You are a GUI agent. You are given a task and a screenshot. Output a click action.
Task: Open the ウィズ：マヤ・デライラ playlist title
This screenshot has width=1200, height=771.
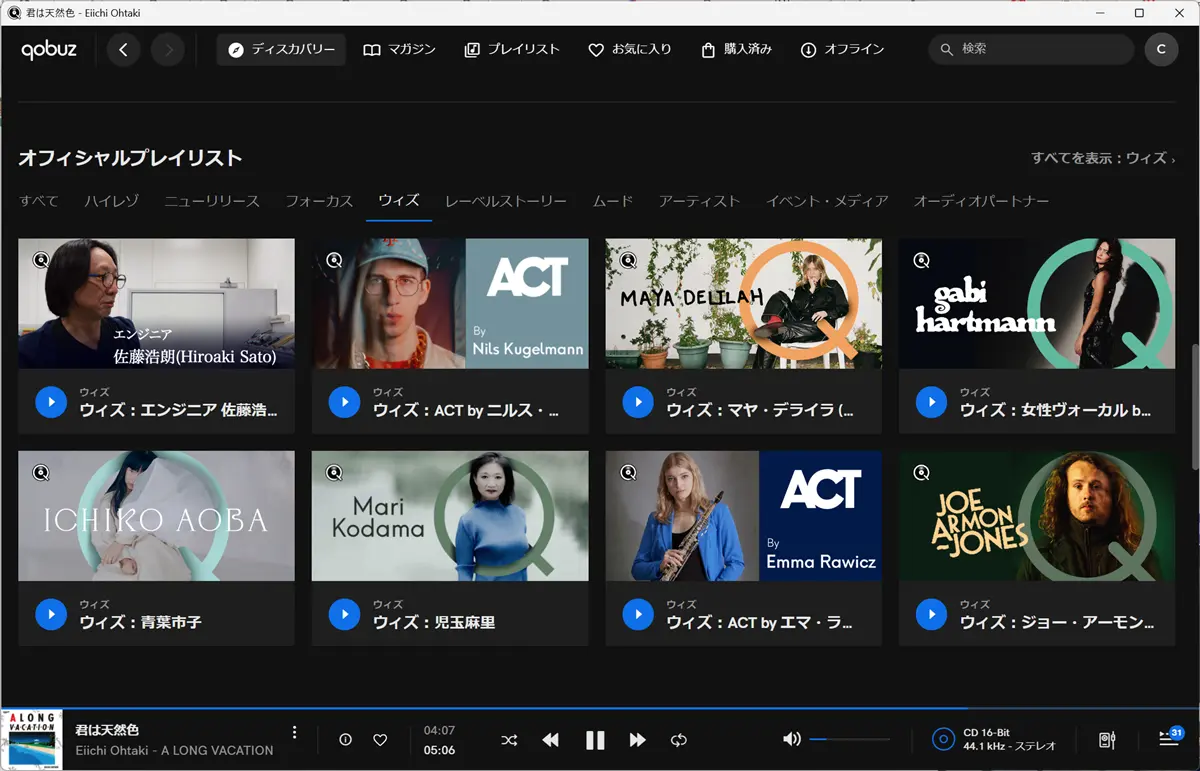761,410
